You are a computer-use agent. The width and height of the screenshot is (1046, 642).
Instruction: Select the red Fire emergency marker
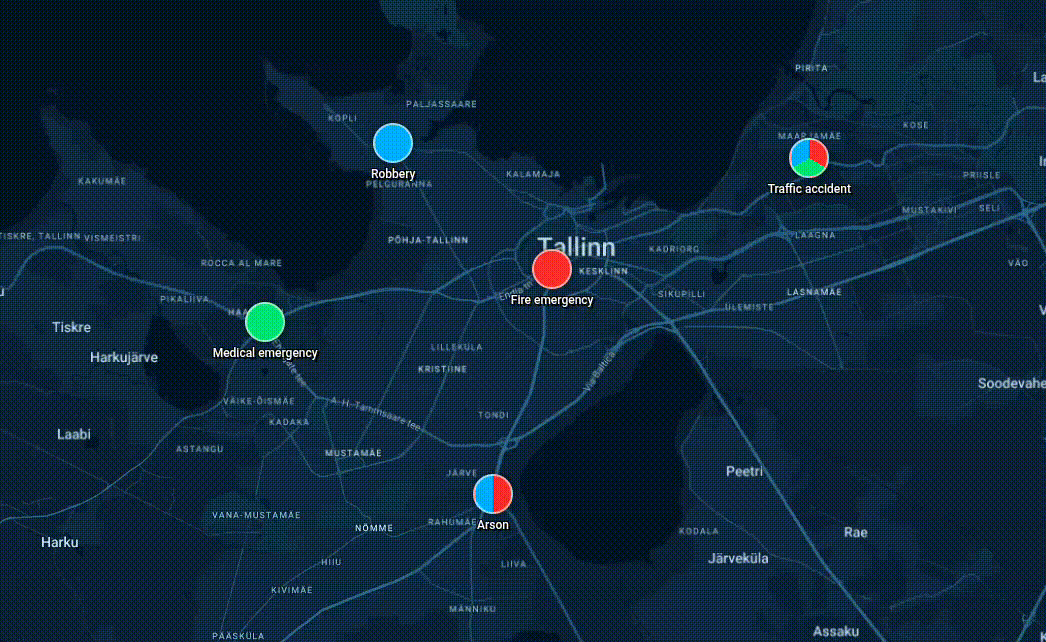(552, 269)
